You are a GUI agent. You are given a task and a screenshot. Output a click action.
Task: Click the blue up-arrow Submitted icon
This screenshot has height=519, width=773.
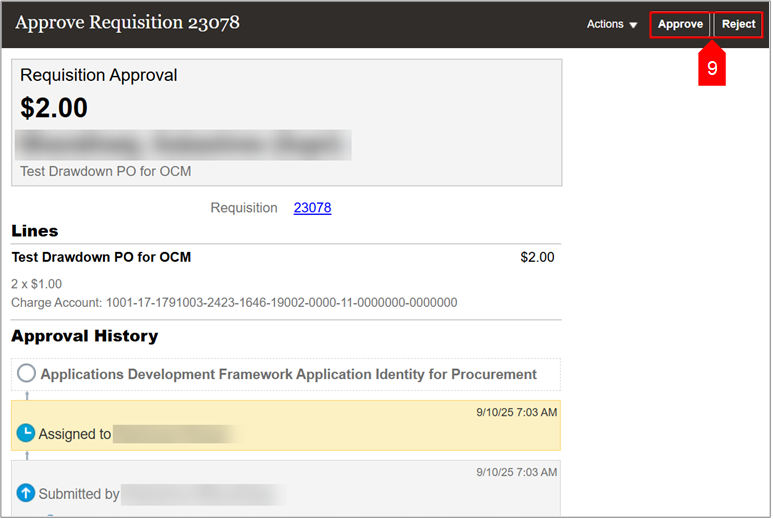[x=26, y=493]
